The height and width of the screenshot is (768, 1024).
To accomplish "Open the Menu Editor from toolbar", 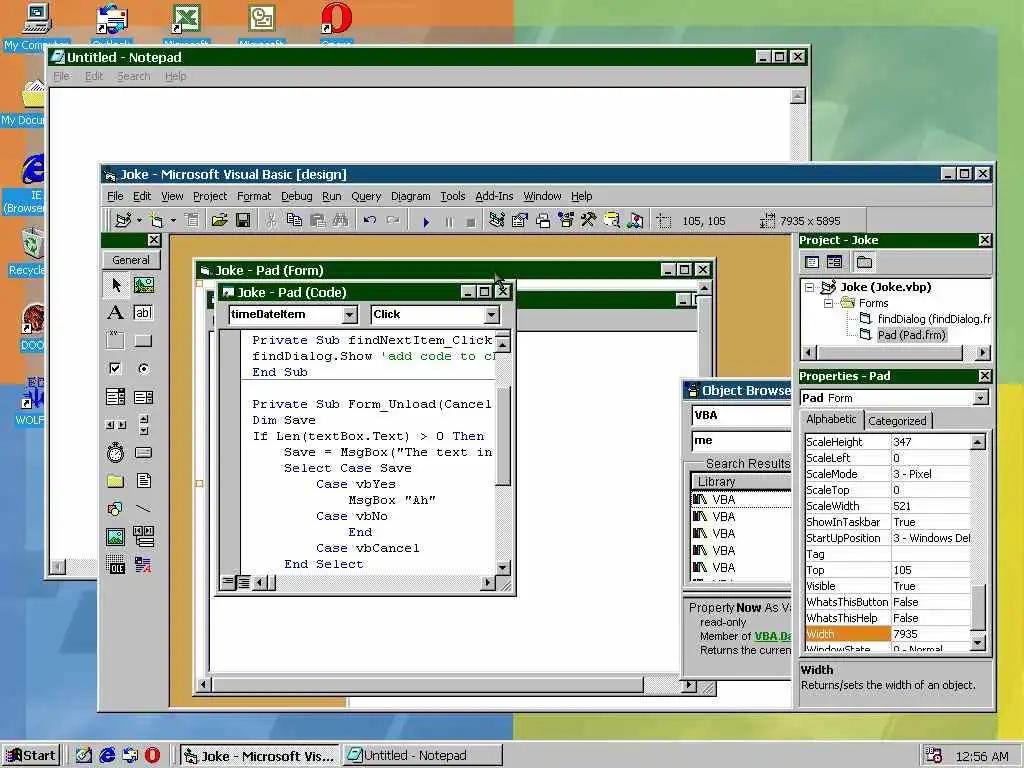I will 191,221.
